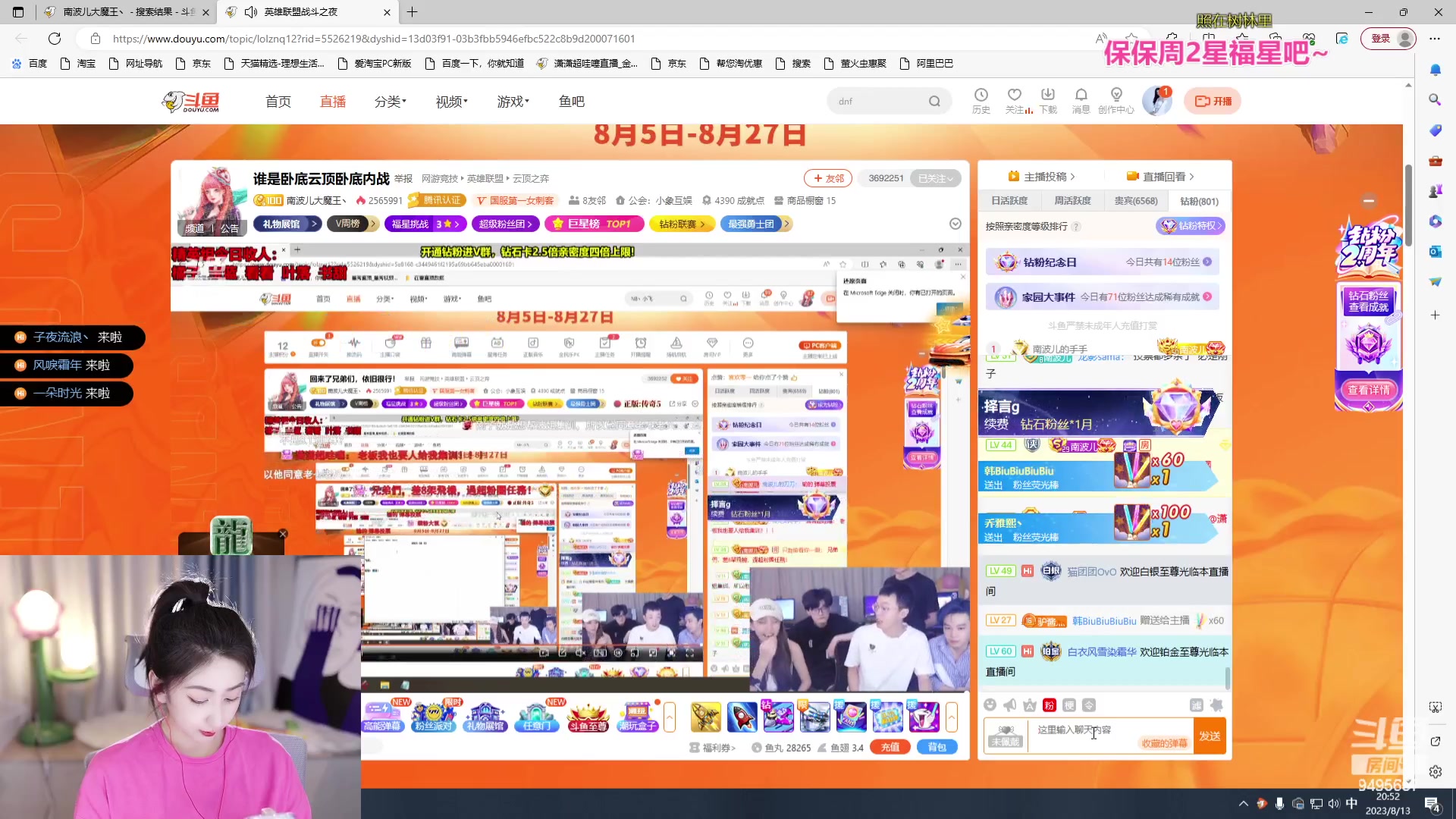Open the 游戏 games dropdown
This screenshot has height=819, width=1456.
point(511,101)
